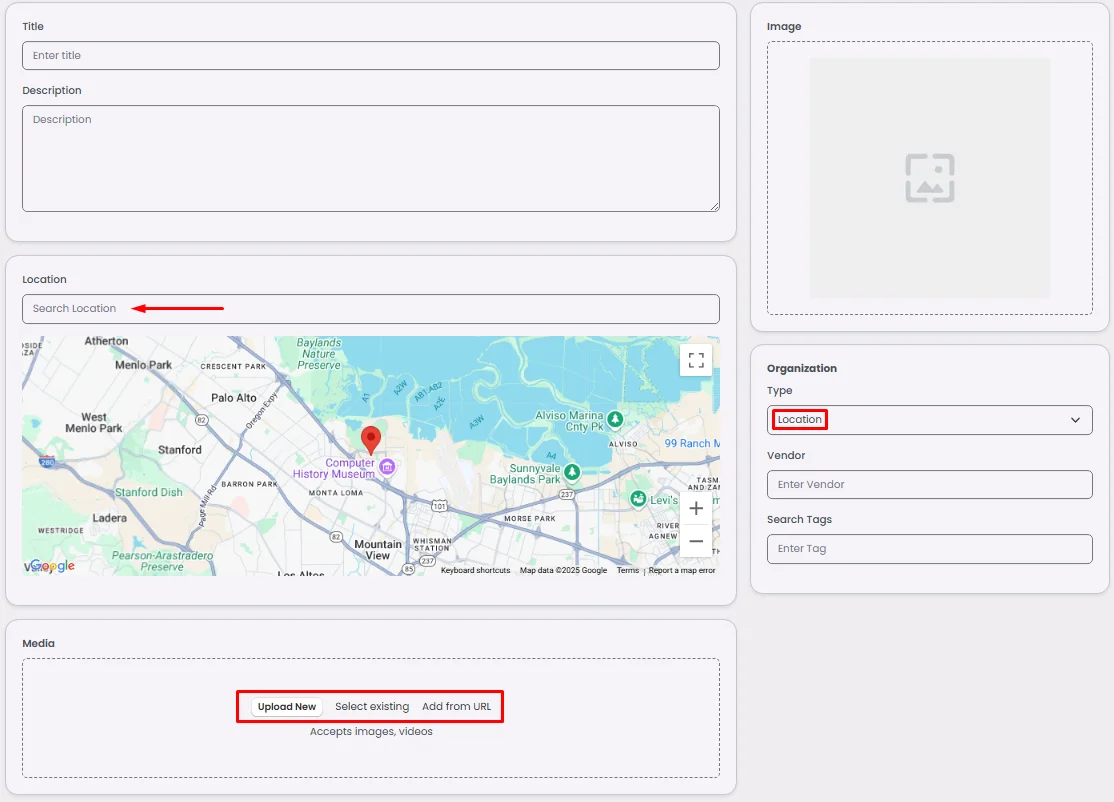The width and height of the screenshot is (1114, 802).
Task: Expand the Type chevron arrow
Action: click(1075, 420)
